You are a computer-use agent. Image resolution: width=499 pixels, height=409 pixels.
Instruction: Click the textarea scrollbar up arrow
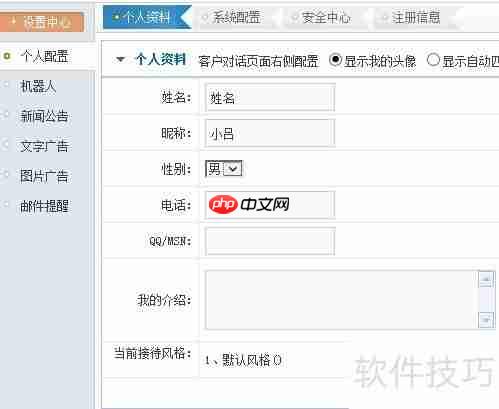click(486, 279)
